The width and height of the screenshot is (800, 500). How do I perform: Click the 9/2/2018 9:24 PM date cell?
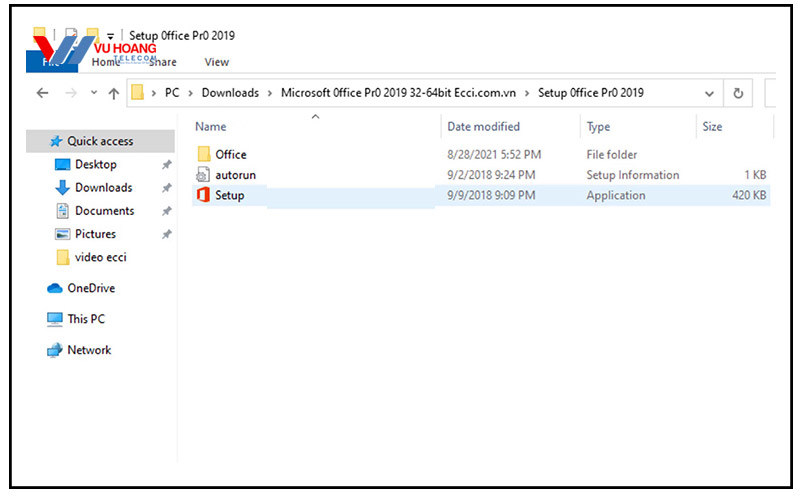pos(491,175)
